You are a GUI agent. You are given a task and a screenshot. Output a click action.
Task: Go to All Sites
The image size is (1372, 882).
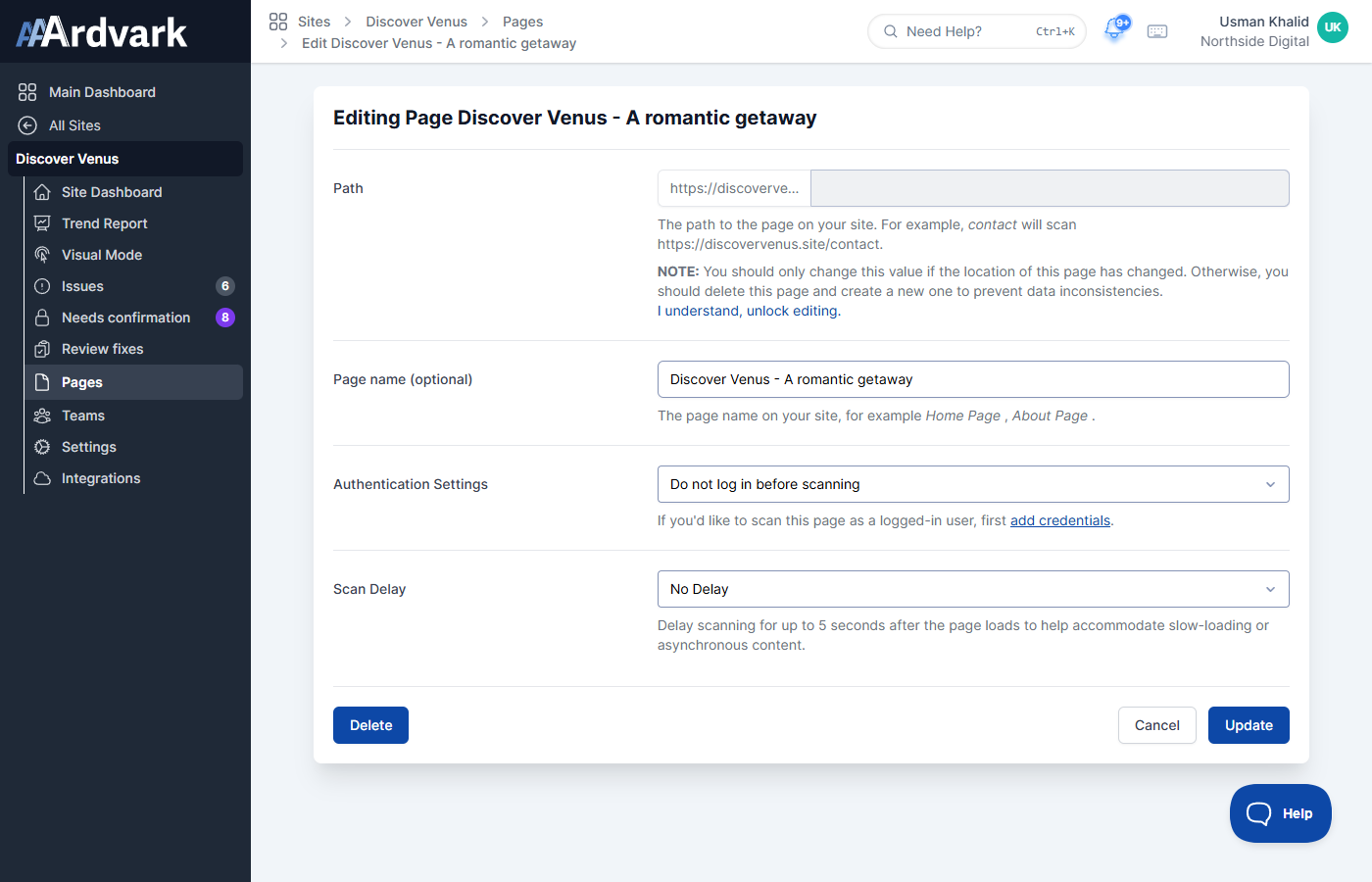coord(125,125)
